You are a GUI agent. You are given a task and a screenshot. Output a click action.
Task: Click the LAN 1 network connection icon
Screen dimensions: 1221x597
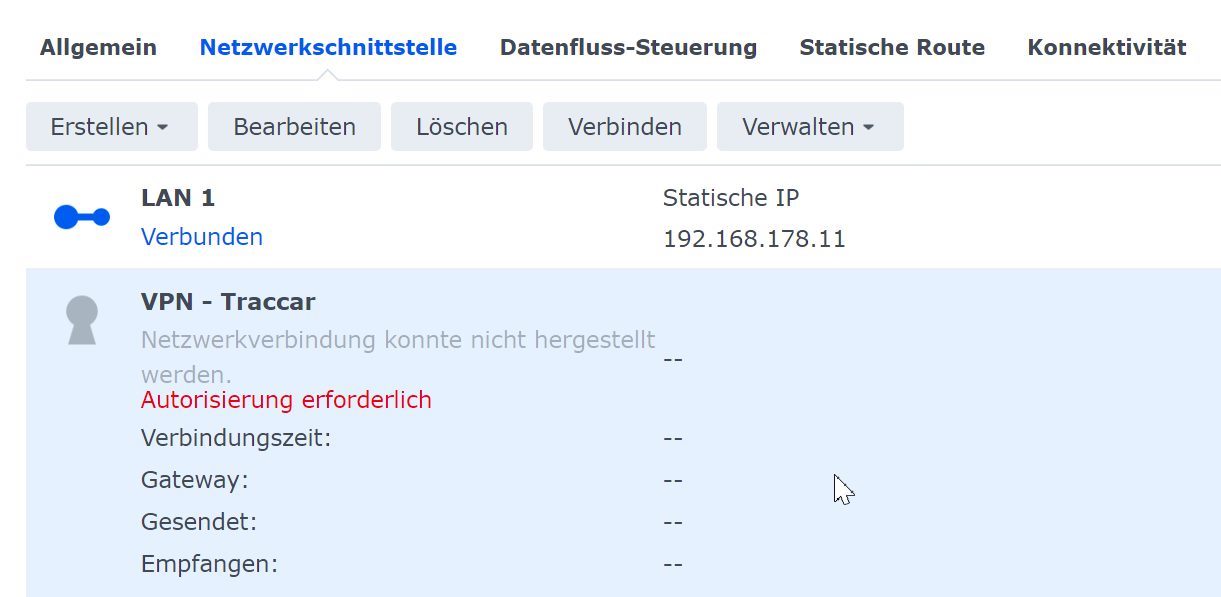coord(81,217)
